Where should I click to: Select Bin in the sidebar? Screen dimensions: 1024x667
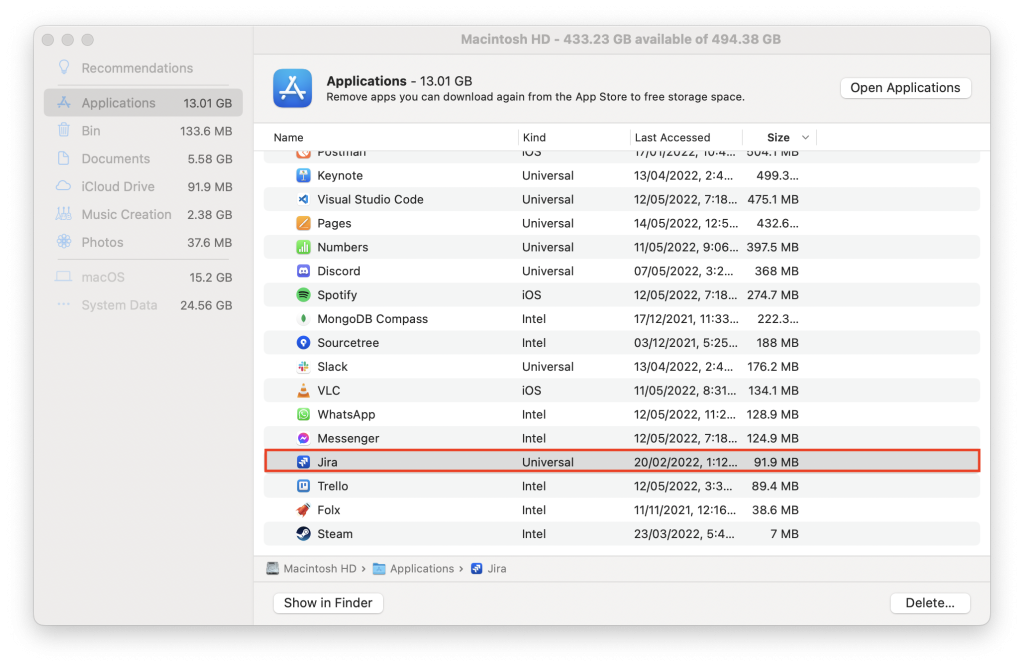143,131
